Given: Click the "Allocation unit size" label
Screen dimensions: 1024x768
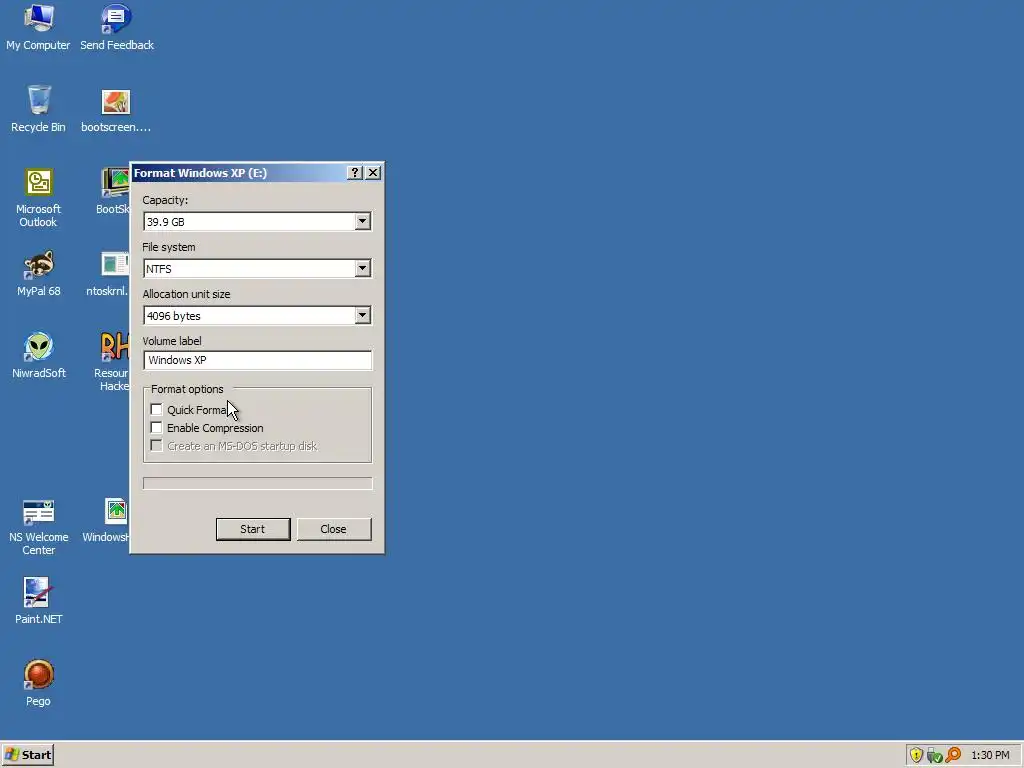Looking at the screenshot, I should pyautogui.click(x=186, y=294).
